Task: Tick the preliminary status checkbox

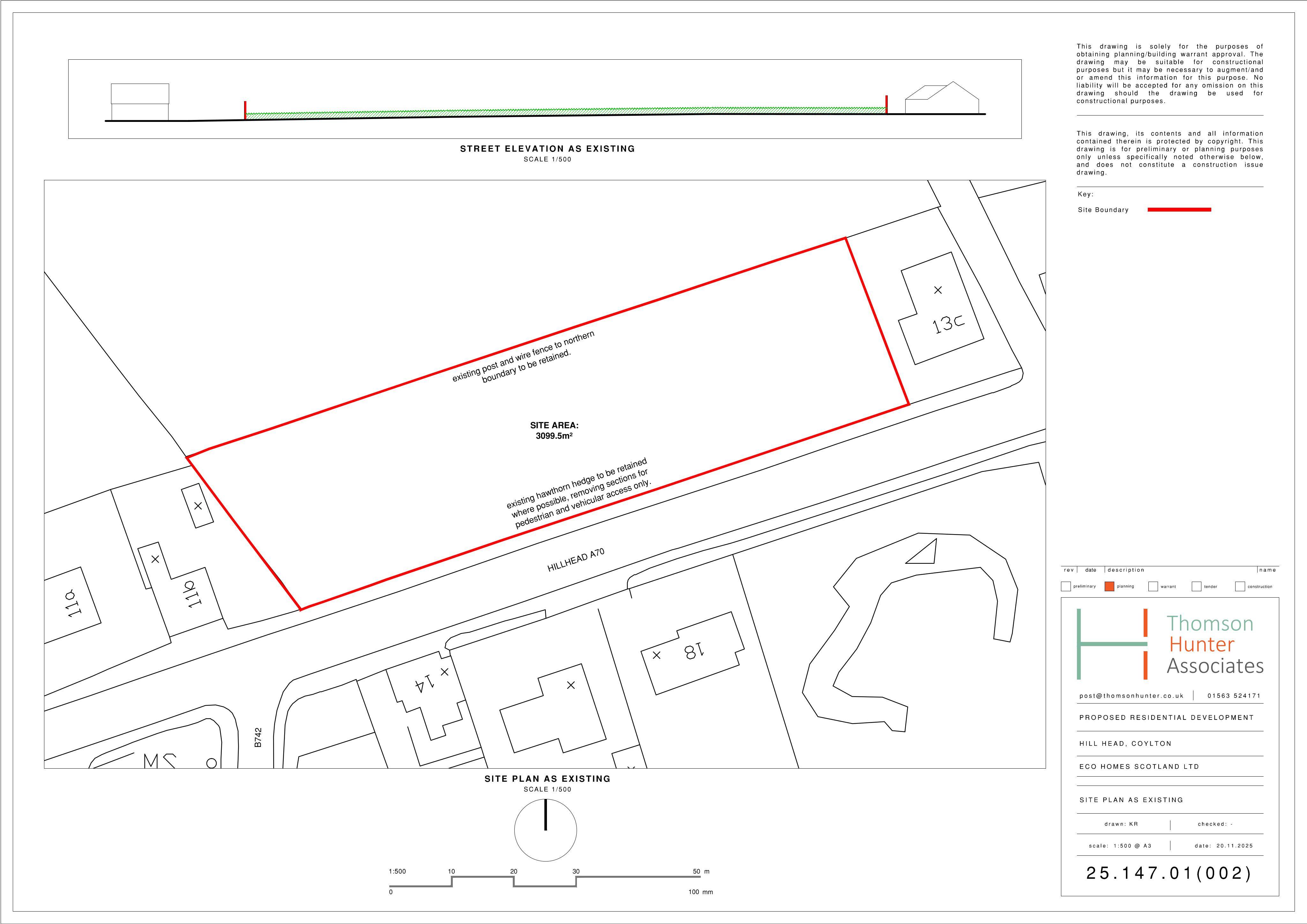Action: 1066,586
